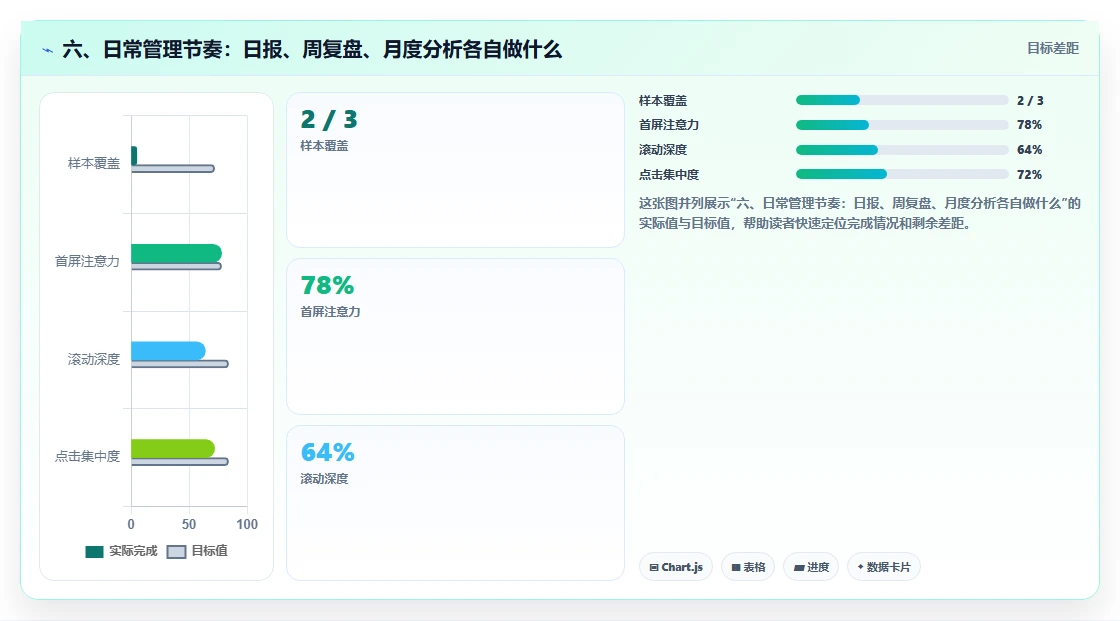The width and height of the screenshot is (1120, 621).
Task: Click the gray target bar for 滚动深度
Action: pos(180,364)
